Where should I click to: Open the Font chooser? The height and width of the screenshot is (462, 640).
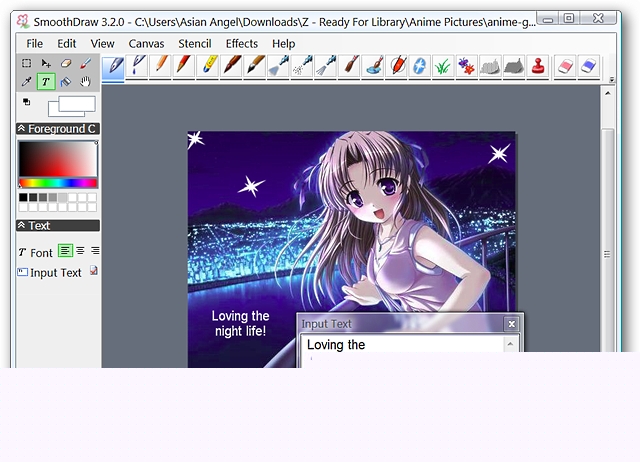point(36,253)
